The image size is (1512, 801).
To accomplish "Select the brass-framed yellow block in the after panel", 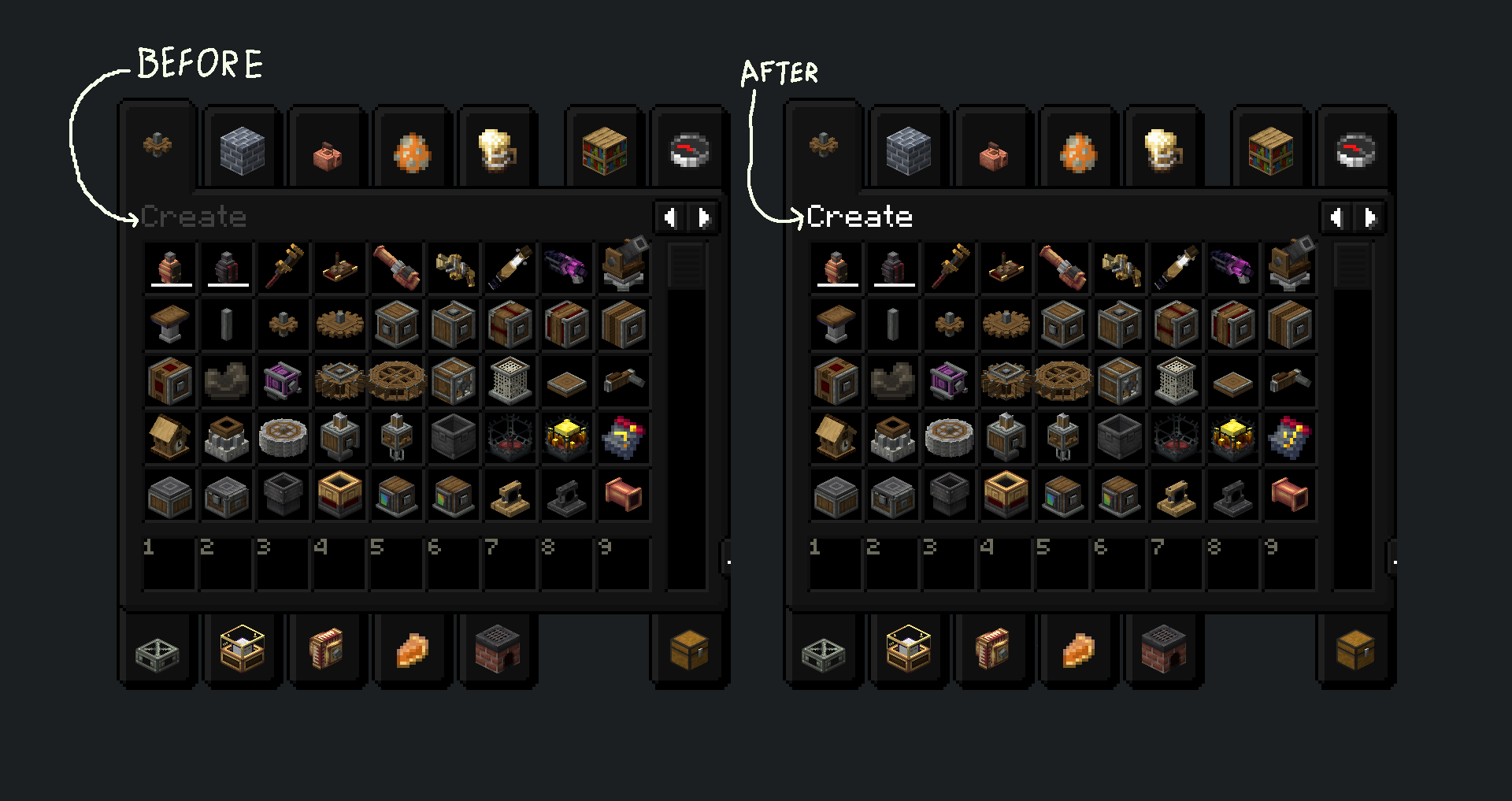I will tap(1006, 494).
